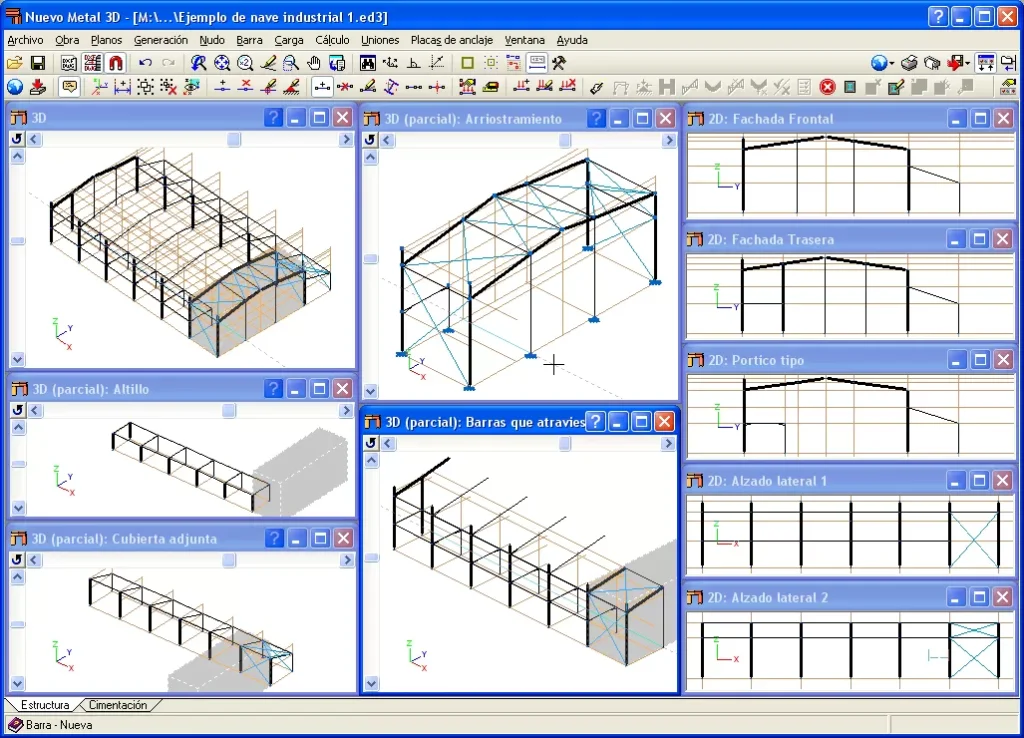1024x738 pixels.
Task: Click the binoculars search icon
Action: 368,63
